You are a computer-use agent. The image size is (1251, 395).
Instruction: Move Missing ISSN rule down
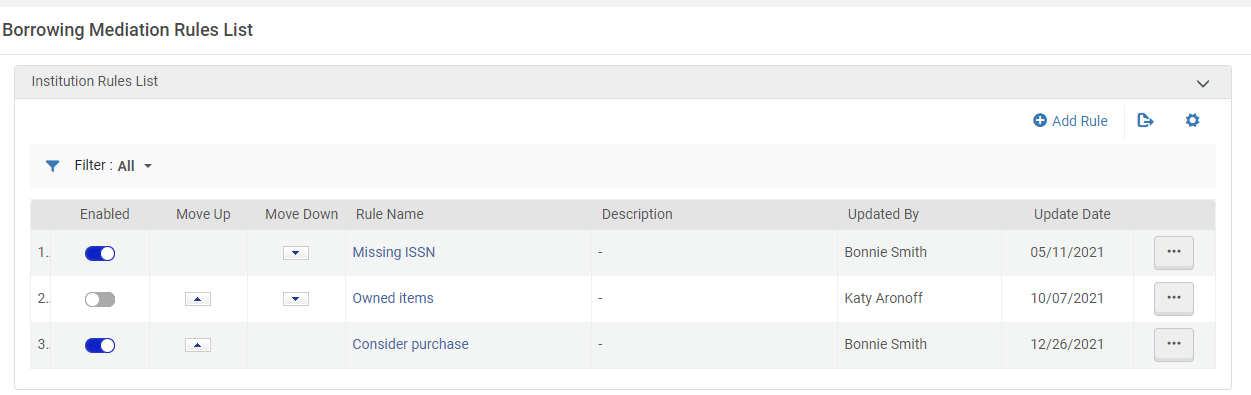[295, 253]
